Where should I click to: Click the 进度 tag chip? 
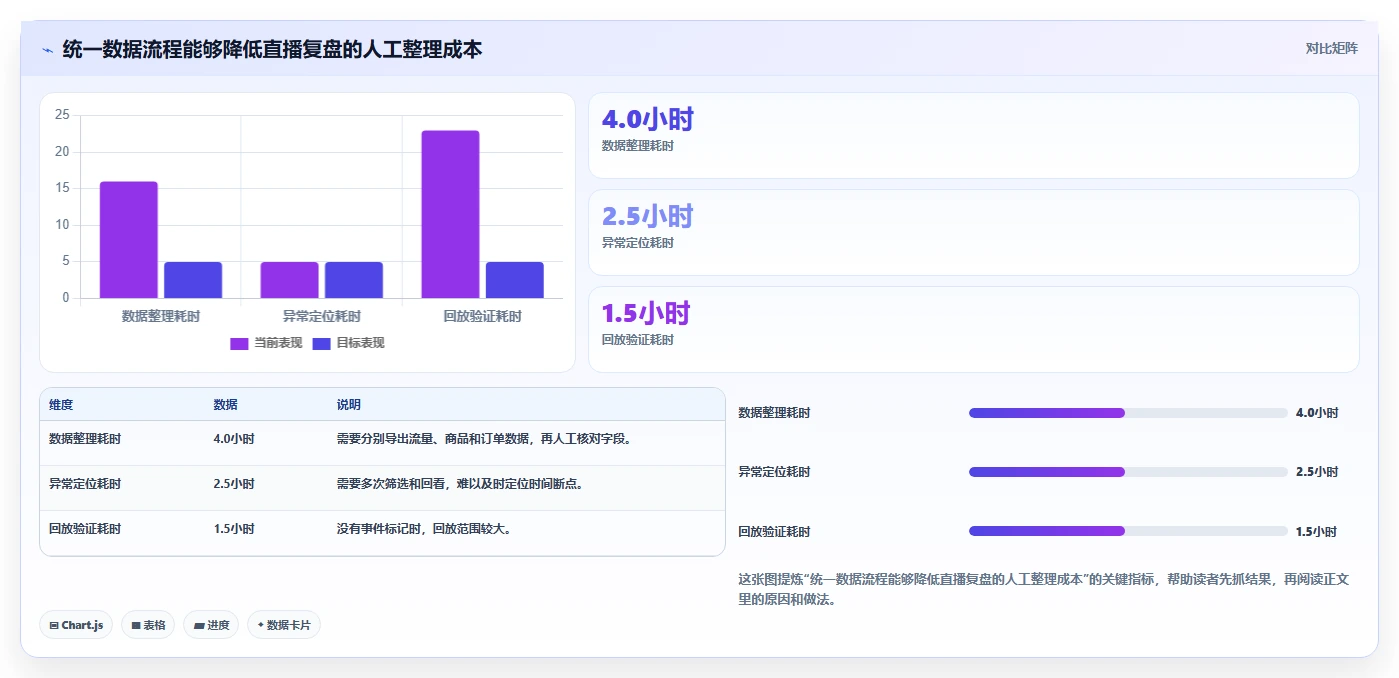coord(211,625)
